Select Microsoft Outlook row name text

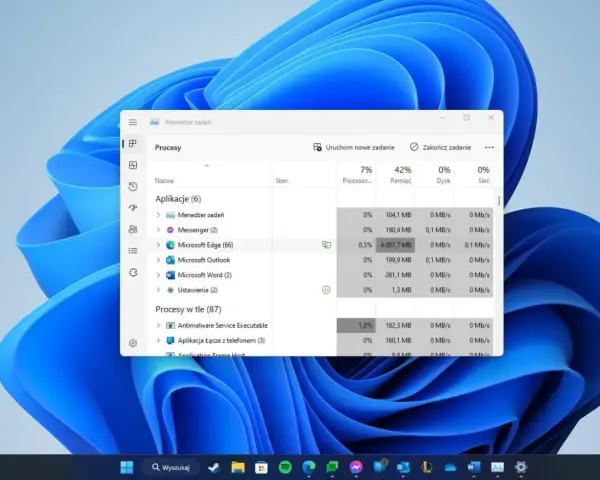pos(204,260)
